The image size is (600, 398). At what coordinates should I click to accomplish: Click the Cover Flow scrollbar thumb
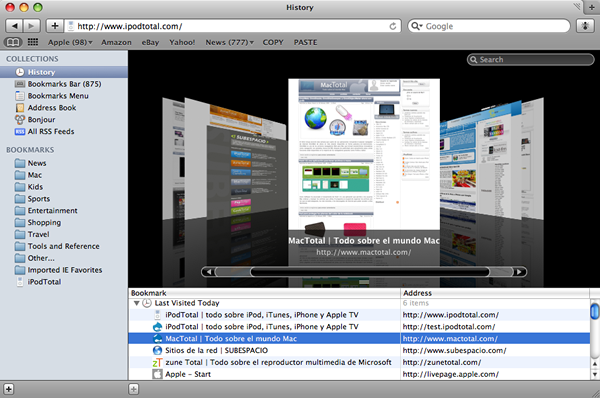pos(370,272)
